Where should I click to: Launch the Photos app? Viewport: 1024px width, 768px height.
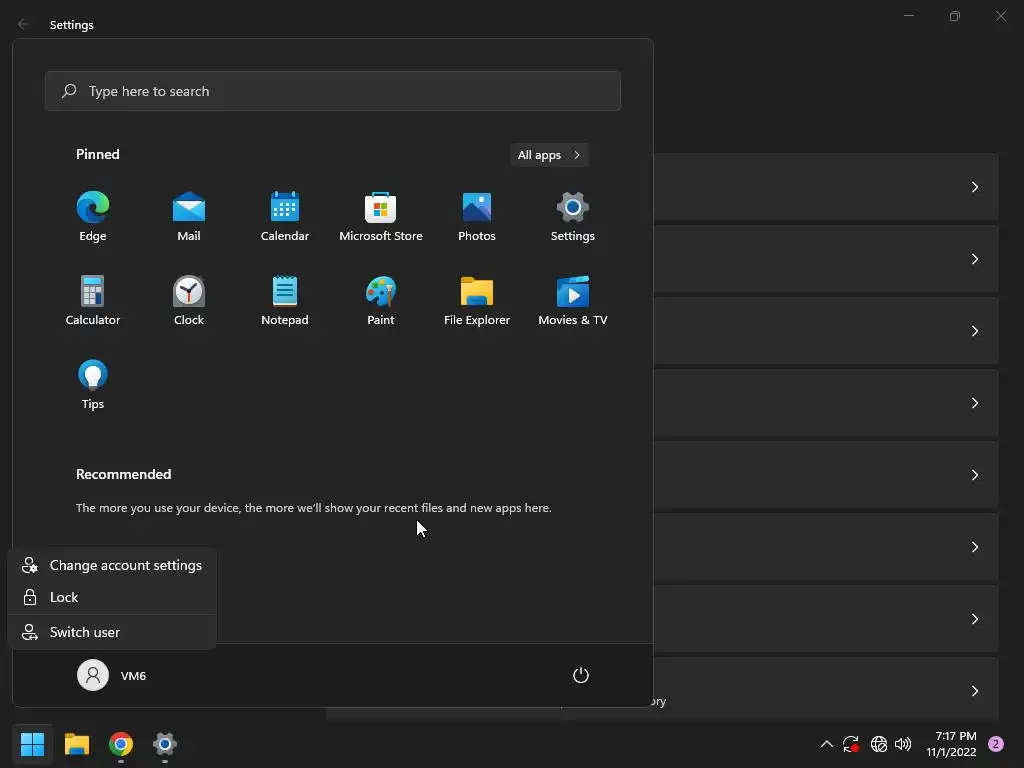(x=477, y=216)
